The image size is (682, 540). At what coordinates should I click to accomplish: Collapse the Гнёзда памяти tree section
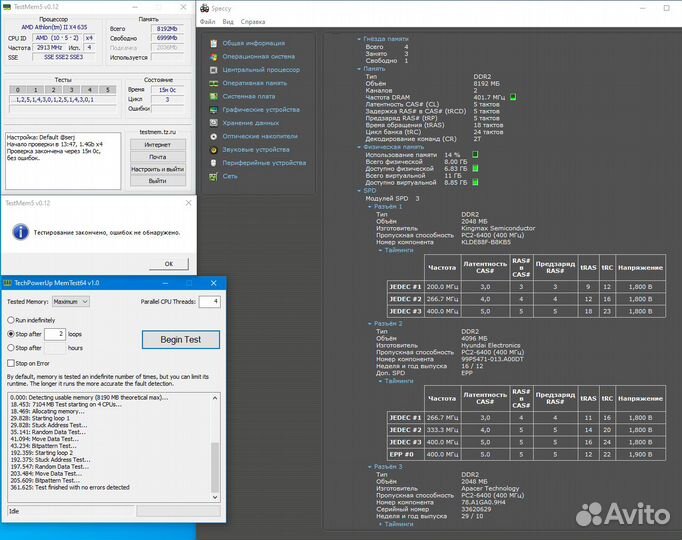point(358,39)
